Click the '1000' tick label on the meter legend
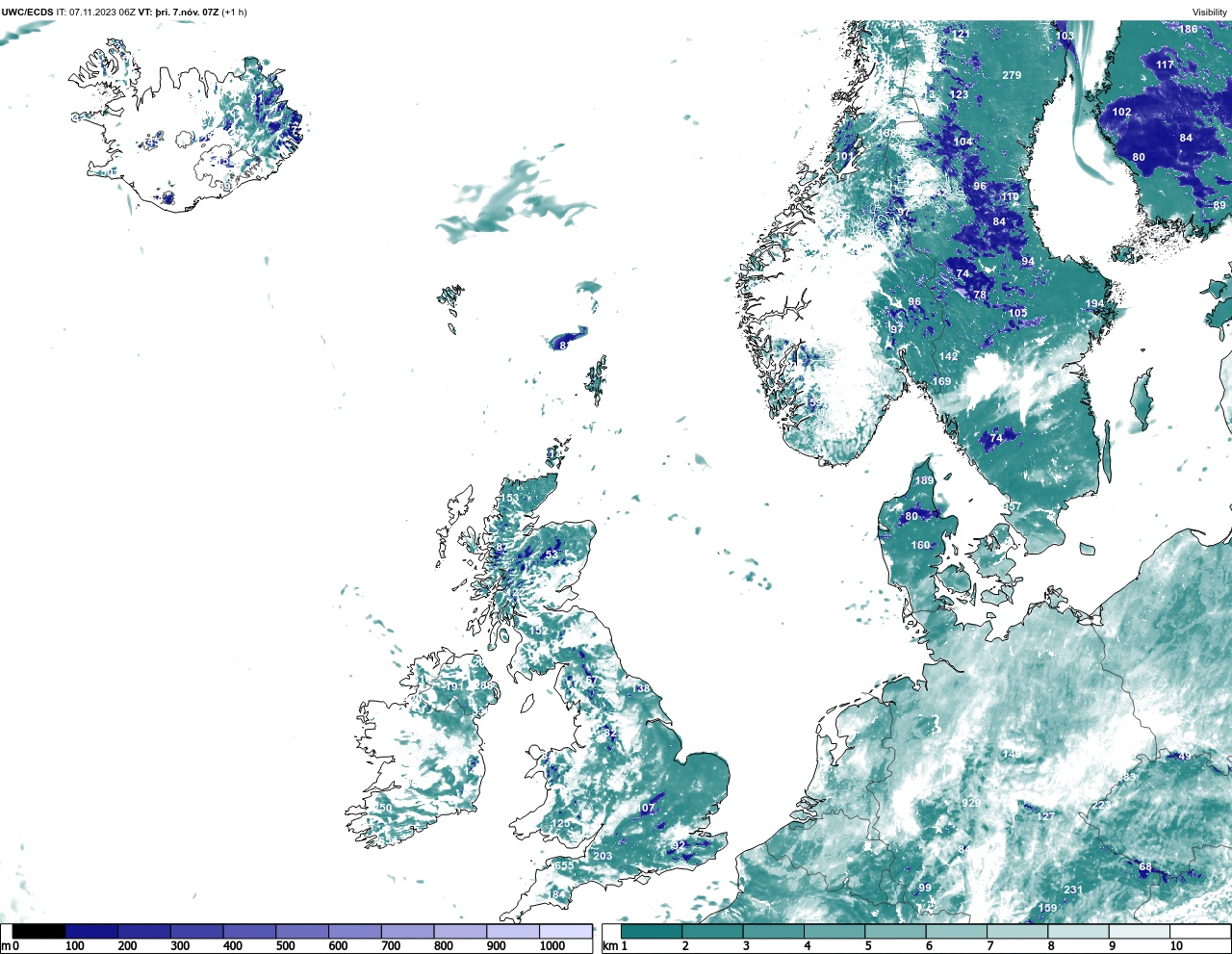This screenshot has height=954, width=1232. point(552,946)
